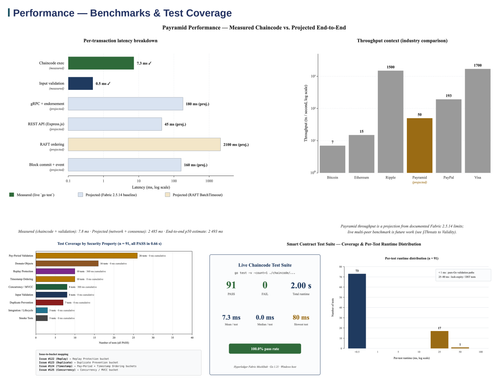Click the green '91' PASS count
The image size is (500, 384).
coord(231,285)
